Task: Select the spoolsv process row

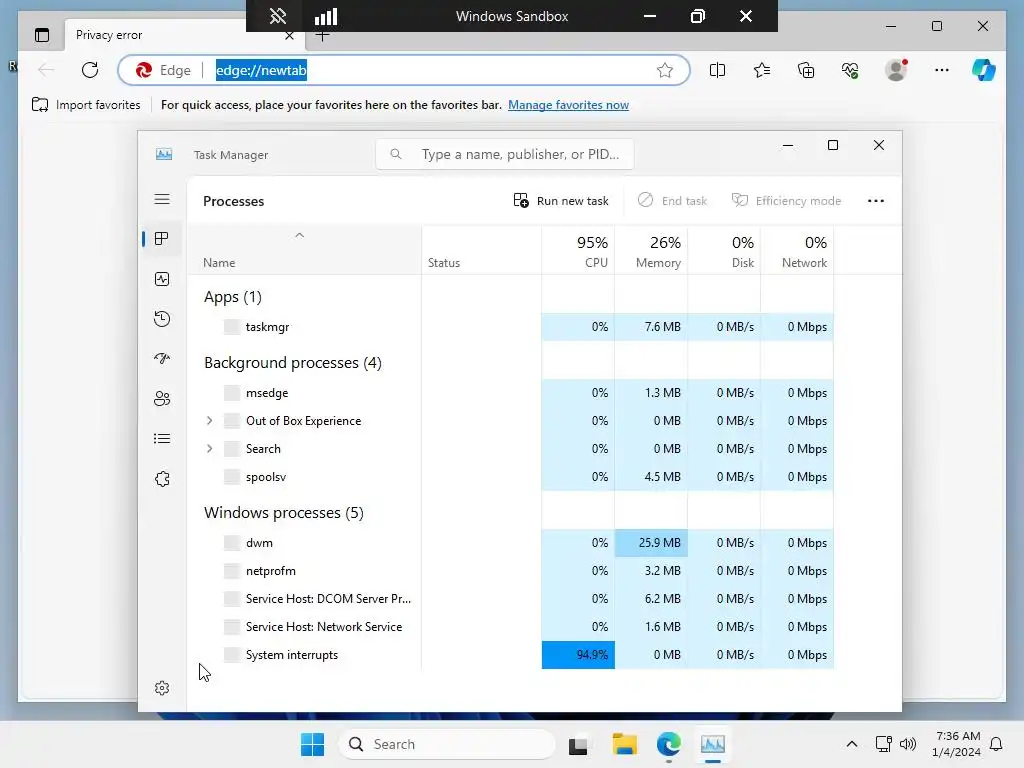Action: (510, 477)
